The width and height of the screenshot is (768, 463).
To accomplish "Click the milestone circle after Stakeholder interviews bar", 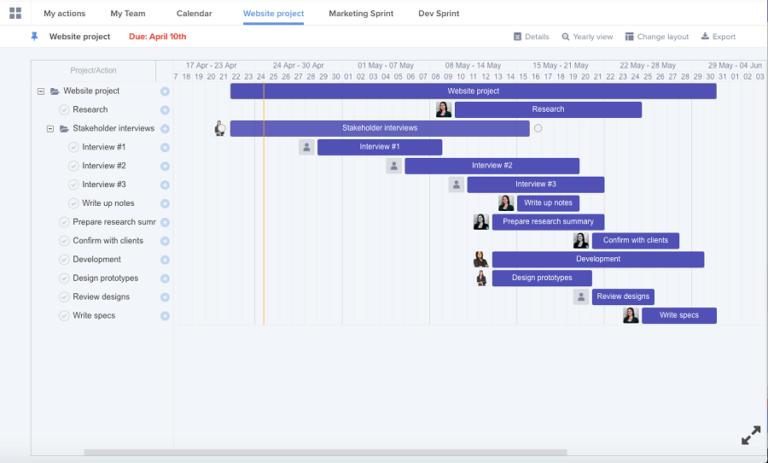I will (x=538, y=128).
